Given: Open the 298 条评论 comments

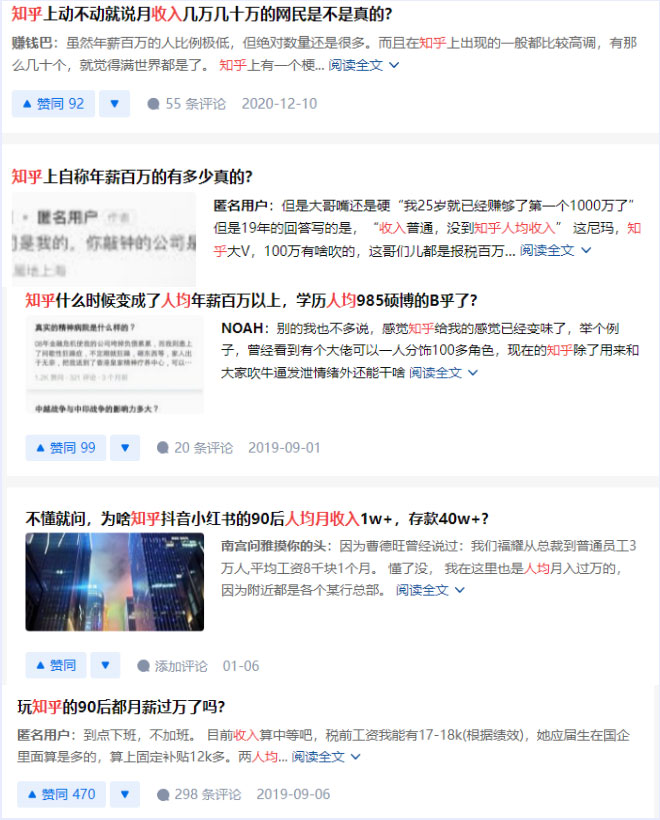Looking at the screenshot, I should pyautogui.click(x=199, y=794).
